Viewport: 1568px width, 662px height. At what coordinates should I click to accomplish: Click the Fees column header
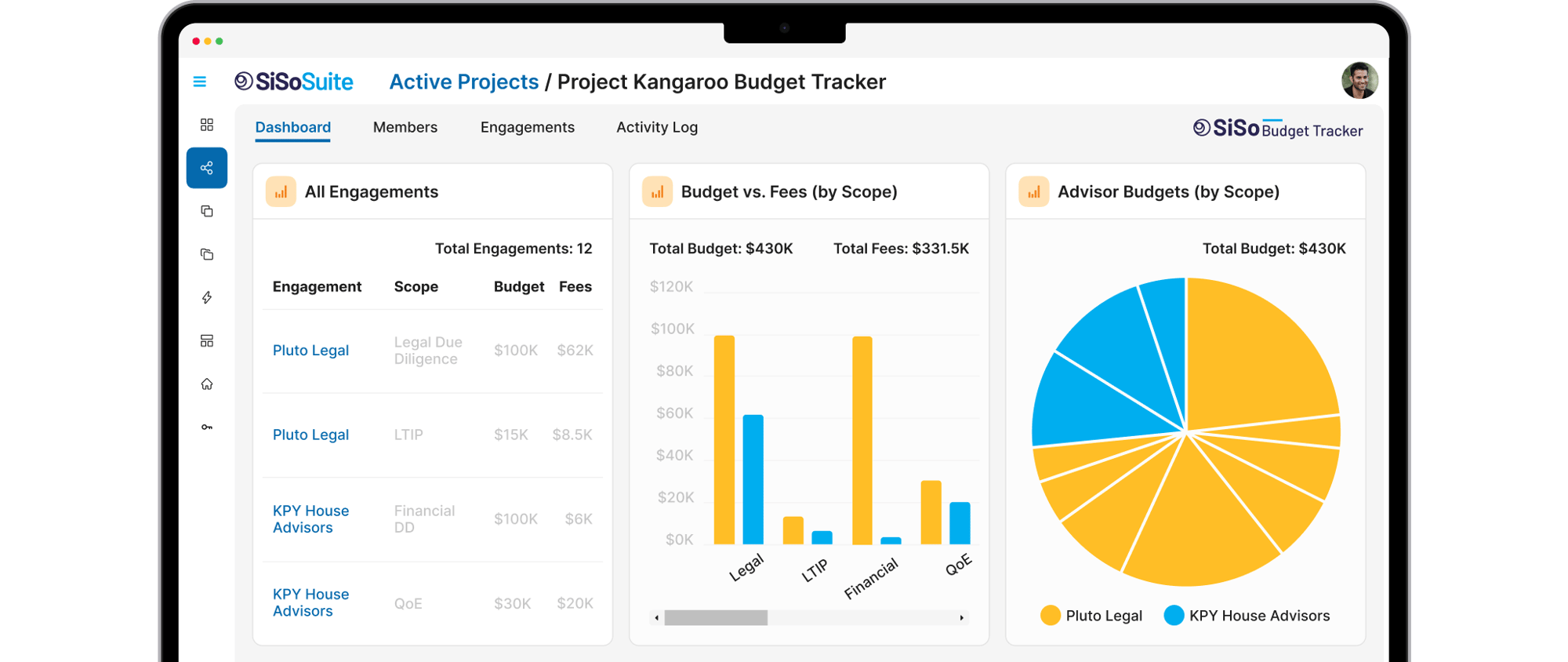(x=575, y=287)
